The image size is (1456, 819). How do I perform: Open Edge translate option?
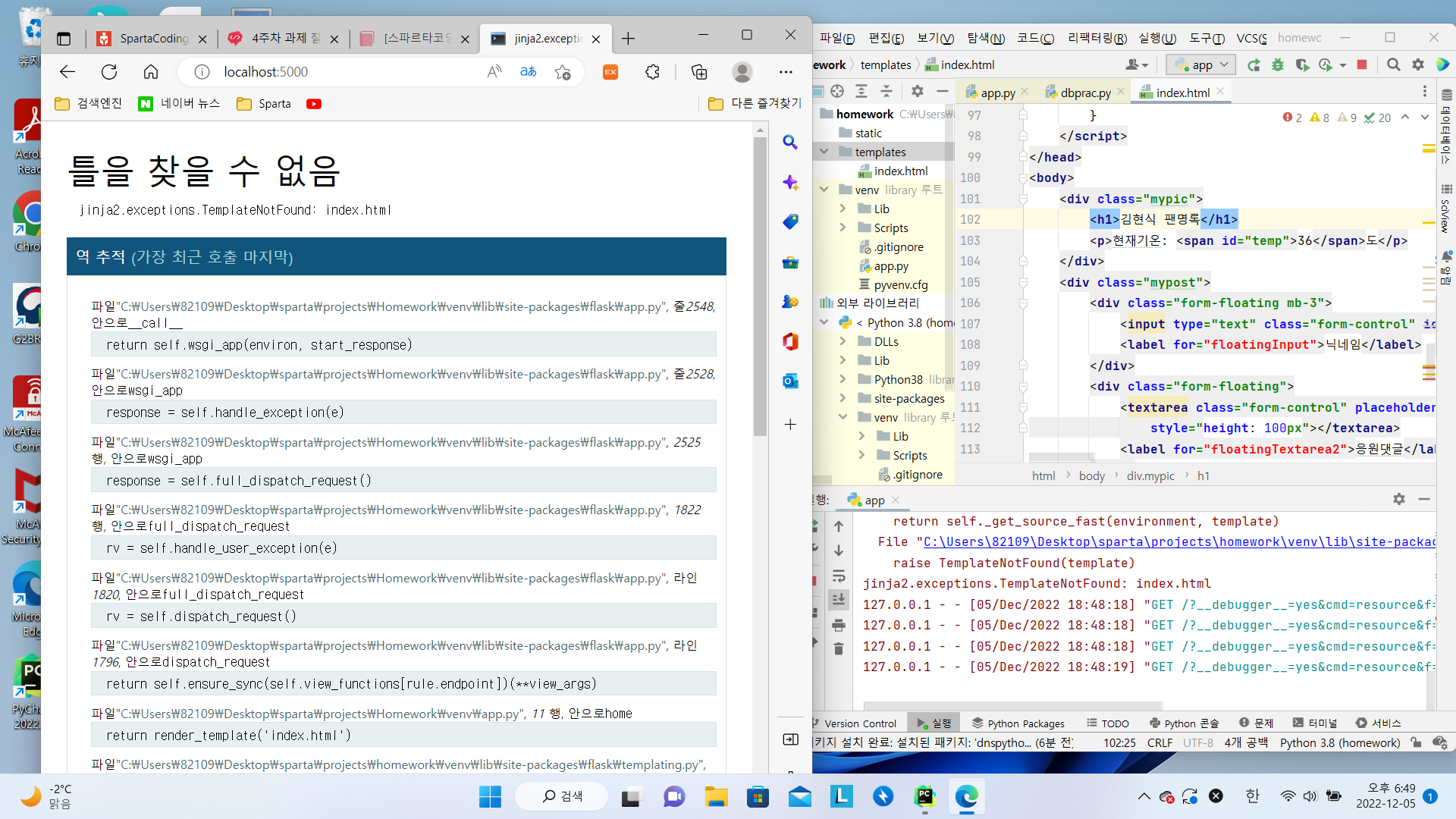[x=529, y=72]
